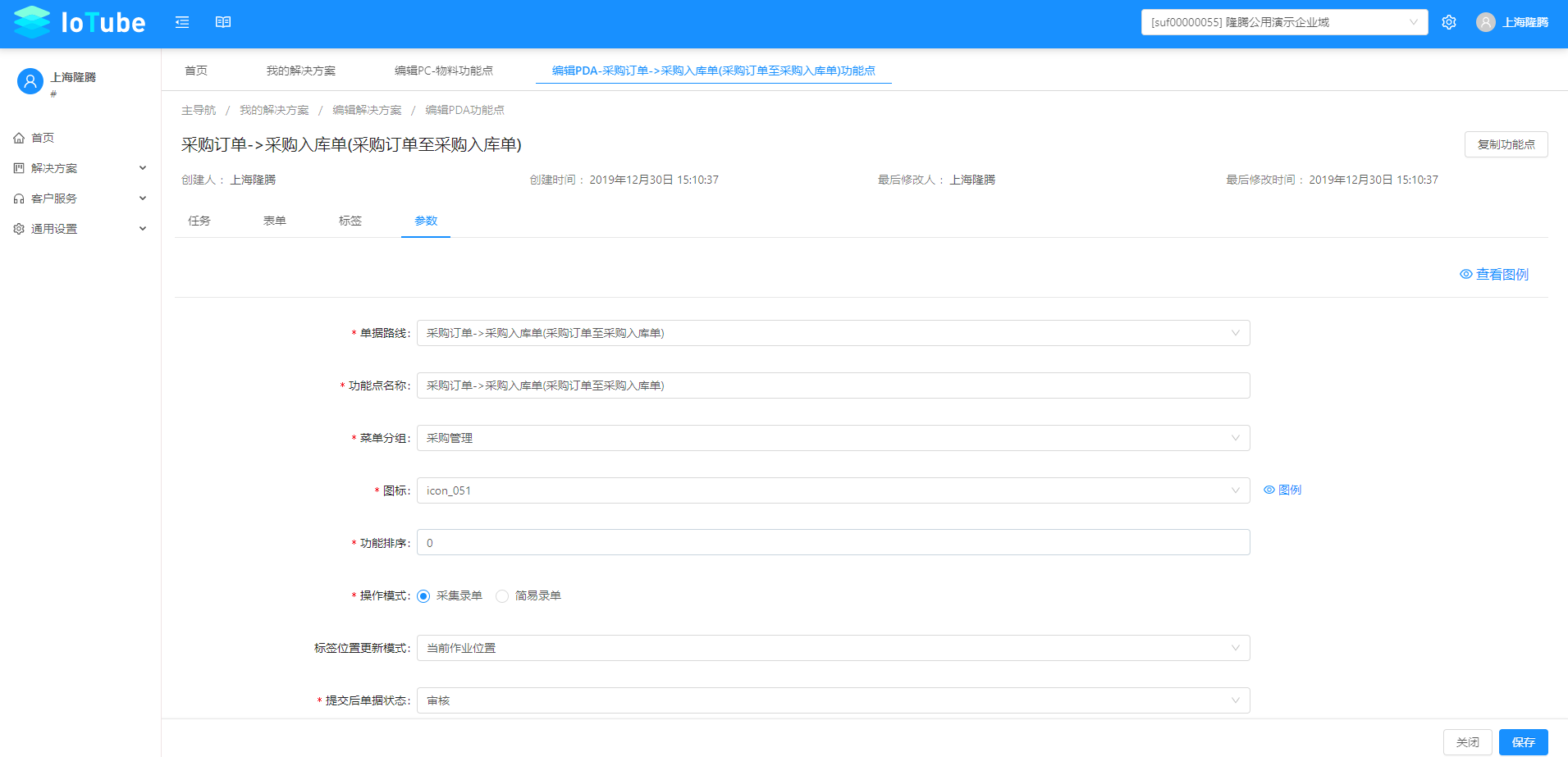Switch to the 编辑PC-物料功能点 page tab

point(444,71)
